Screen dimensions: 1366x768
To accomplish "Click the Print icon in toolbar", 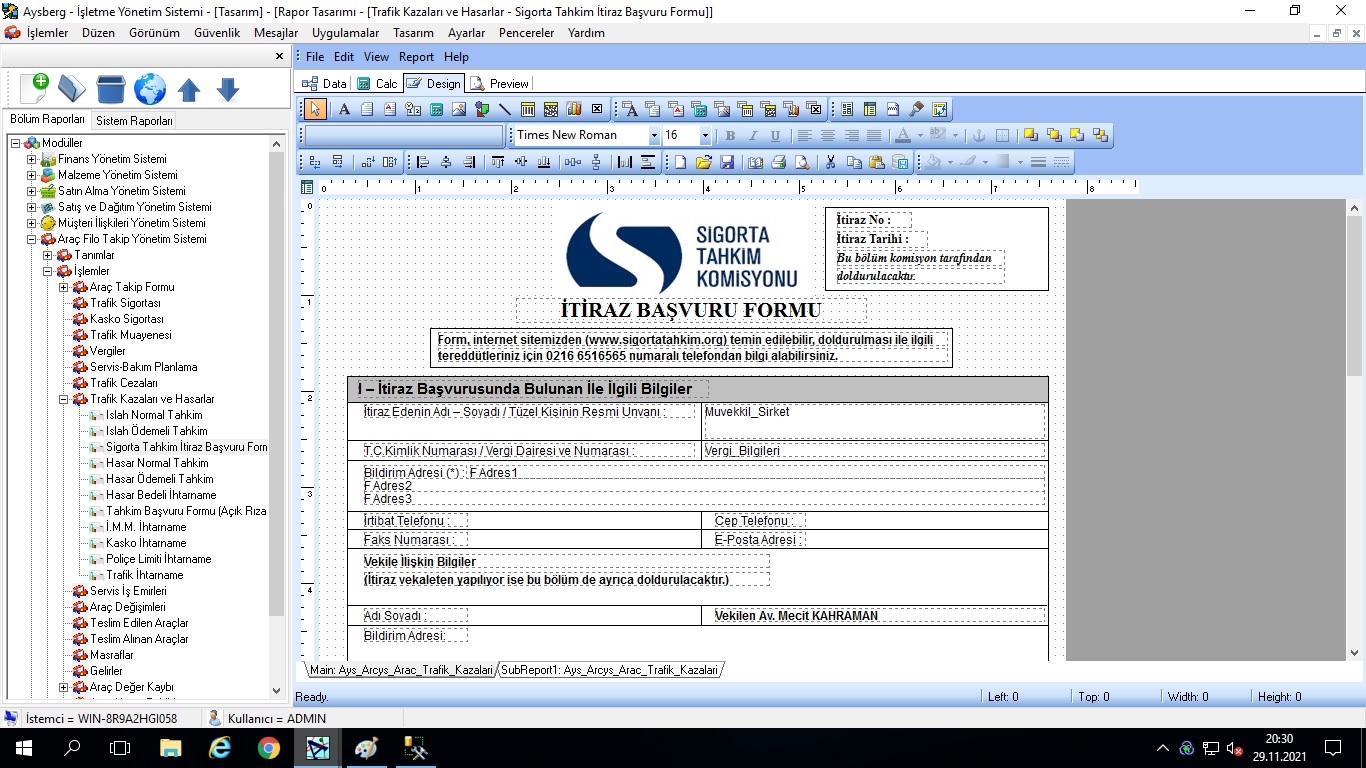I will pos(778,162).
